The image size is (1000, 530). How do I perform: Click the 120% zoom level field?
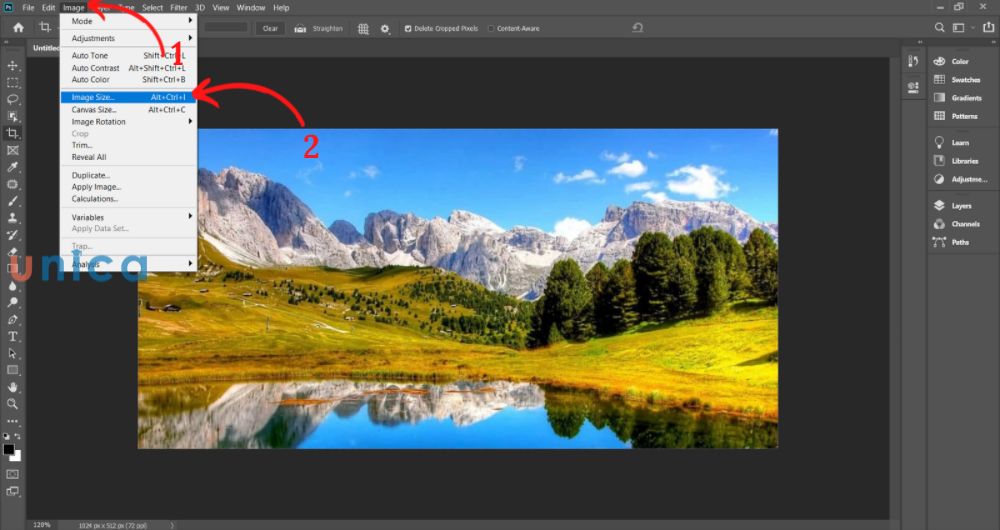click(41, 525)
